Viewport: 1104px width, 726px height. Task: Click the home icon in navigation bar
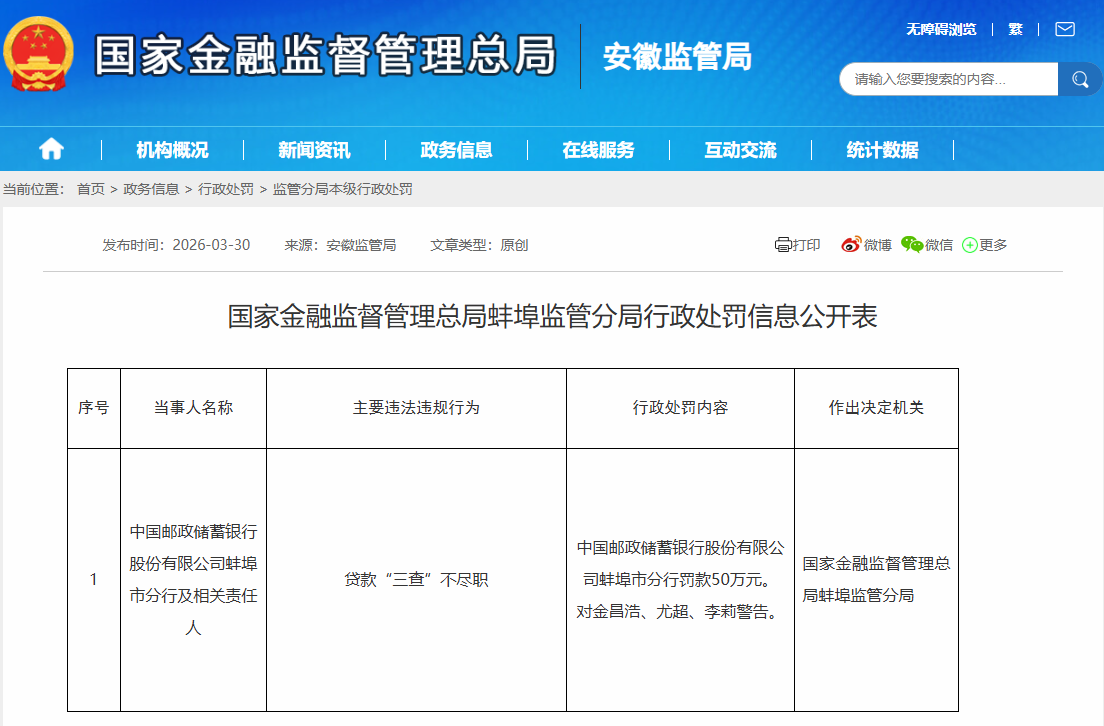pyautogui.click(x=51, y=150)
